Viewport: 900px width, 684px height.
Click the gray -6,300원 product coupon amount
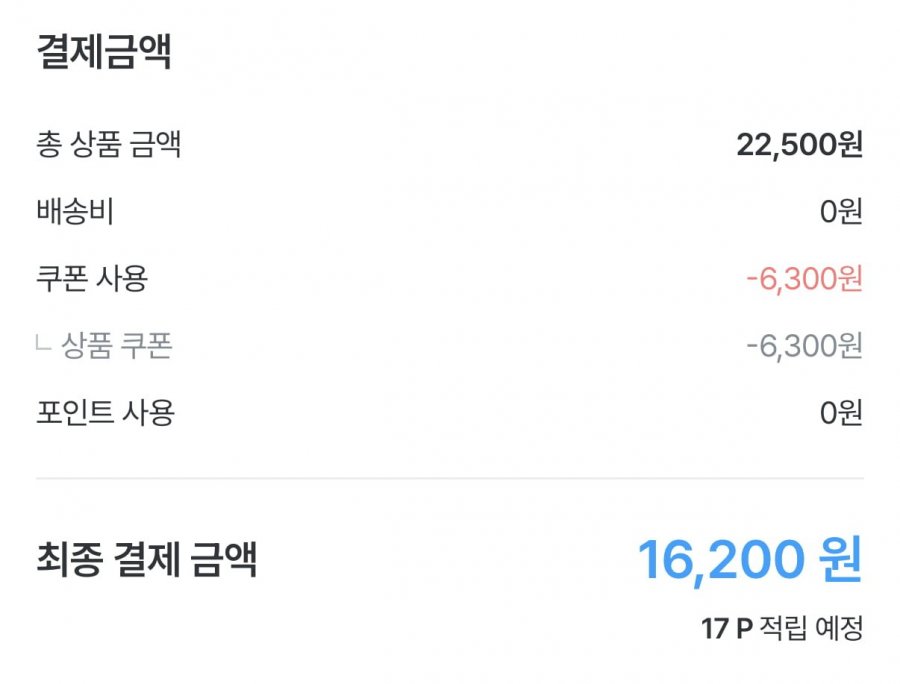(x=804, y=346)
